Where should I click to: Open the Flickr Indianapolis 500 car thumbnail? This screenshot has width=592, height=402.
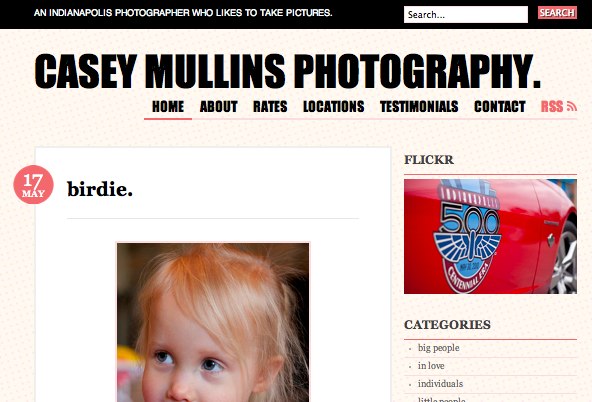(x=490, y=236)
